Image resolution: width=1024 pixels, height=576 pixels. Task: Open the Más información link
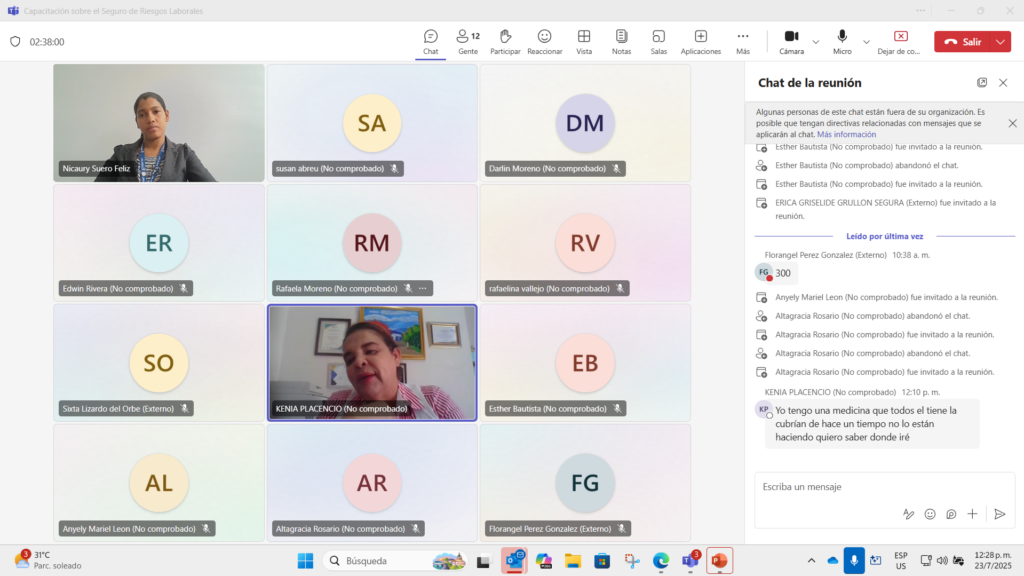(846, 135)
